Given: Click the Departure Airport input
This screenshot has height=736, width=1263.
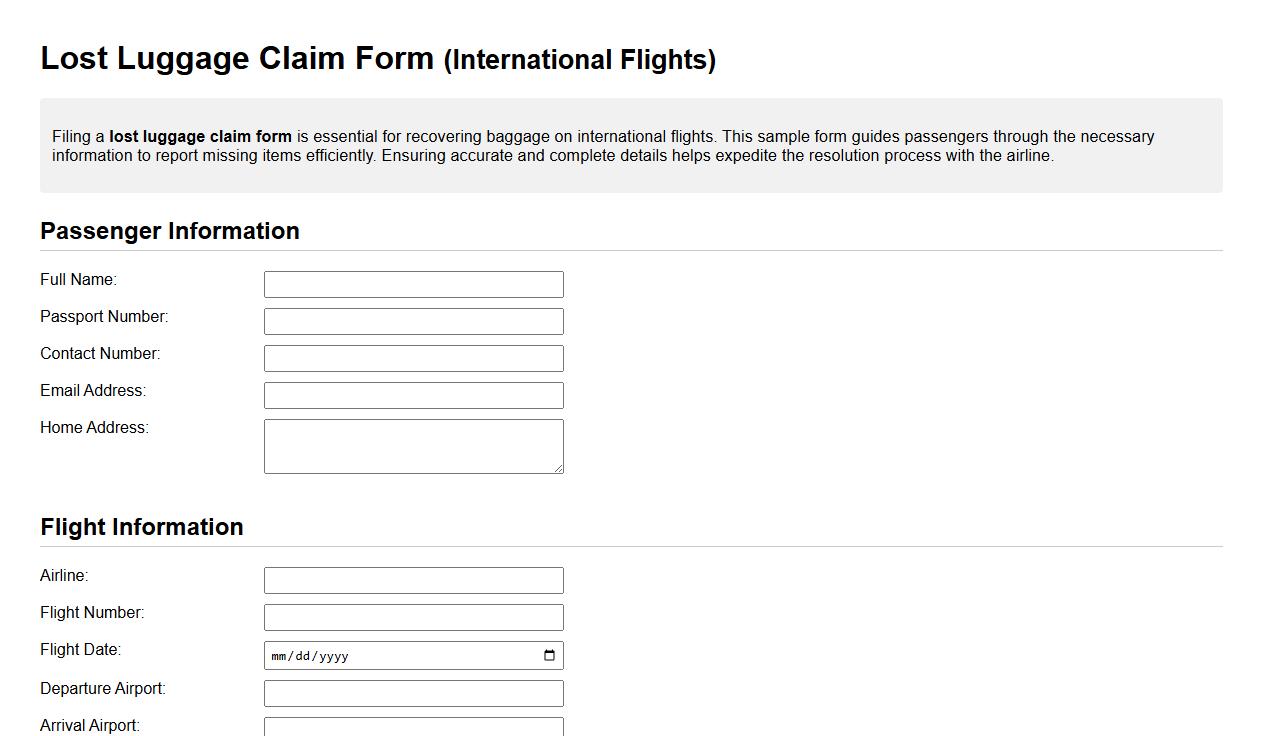Looking at the screenshot, I should point(413,693).
